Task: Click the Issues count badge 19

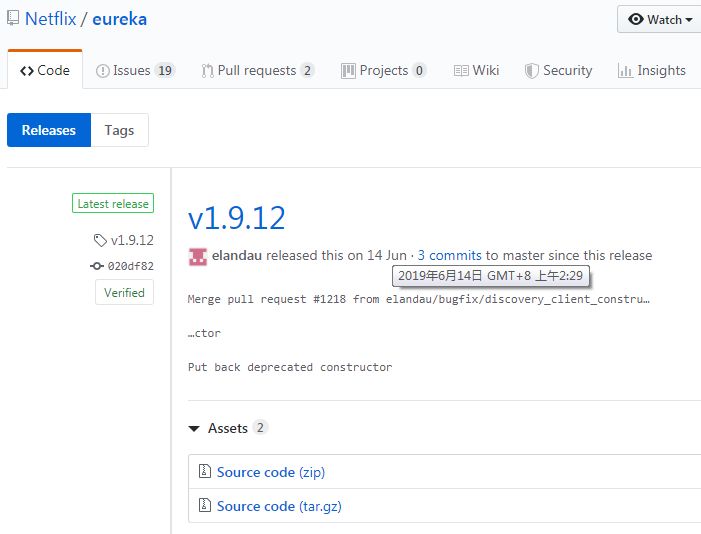Action: click(x=165, y=70)
